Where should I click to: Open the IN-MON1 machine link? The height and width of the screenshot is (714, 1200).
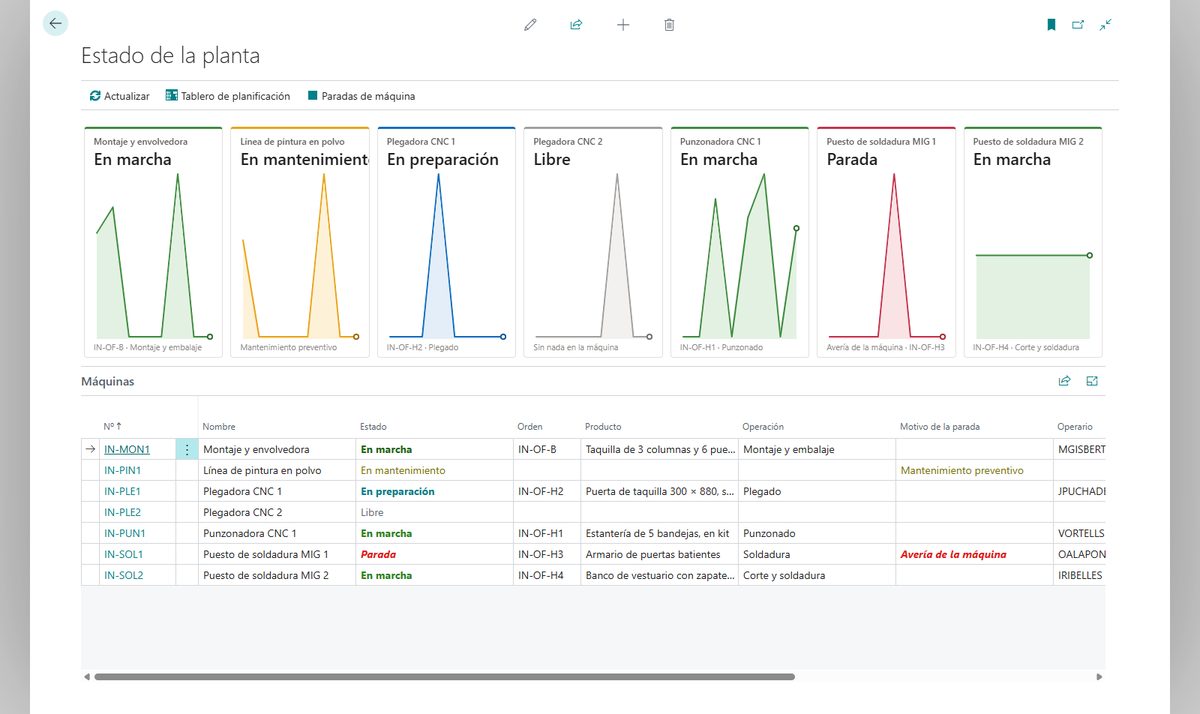point(127,450)
